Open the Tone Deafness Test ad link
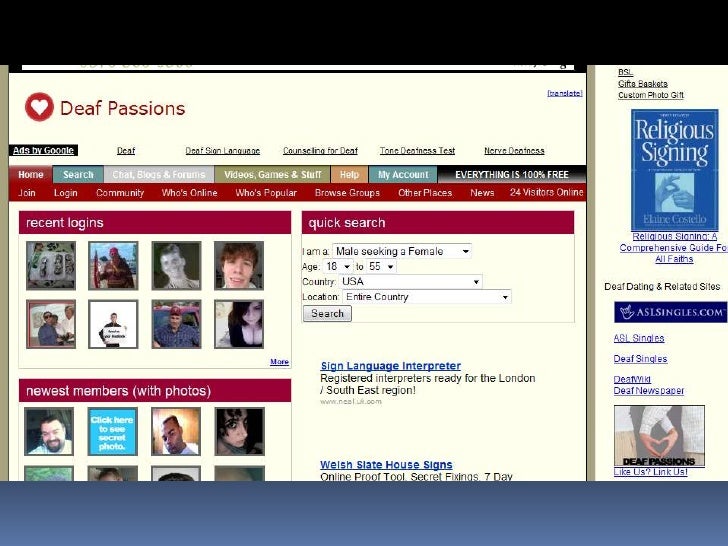728x546 pixels. click(417, 151)
